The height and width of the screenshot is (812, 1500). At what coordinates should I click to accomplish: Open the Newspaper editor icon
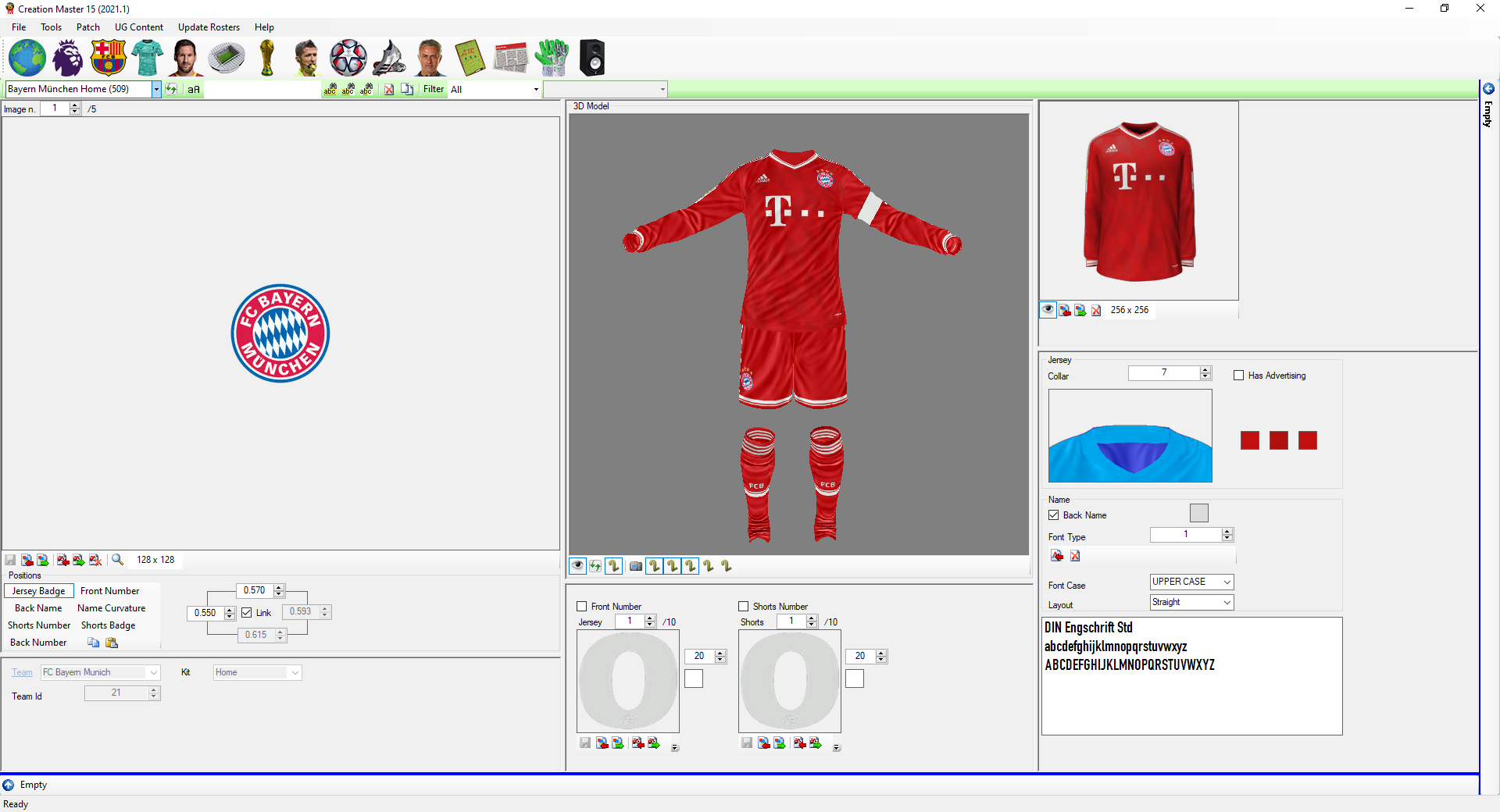point(511,58)
